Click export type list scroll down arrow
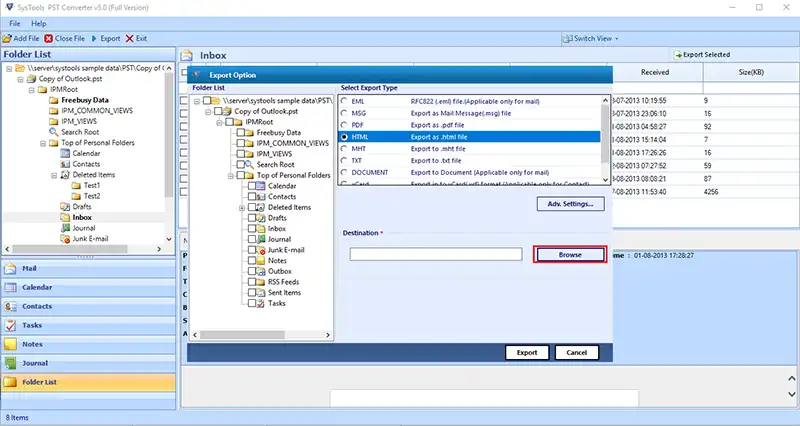Image resolution: width=800 pixels, height=426 pixels. pos(606,180)
